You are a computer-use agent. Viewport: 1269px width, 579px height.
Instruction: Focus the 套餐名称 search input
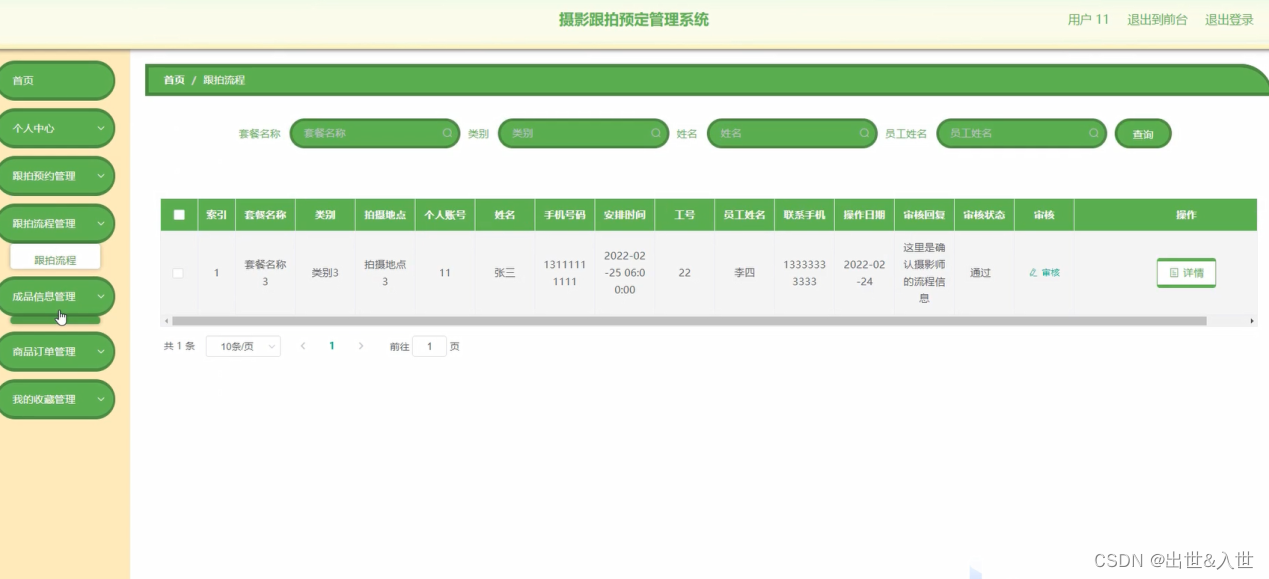pos(374,133)
